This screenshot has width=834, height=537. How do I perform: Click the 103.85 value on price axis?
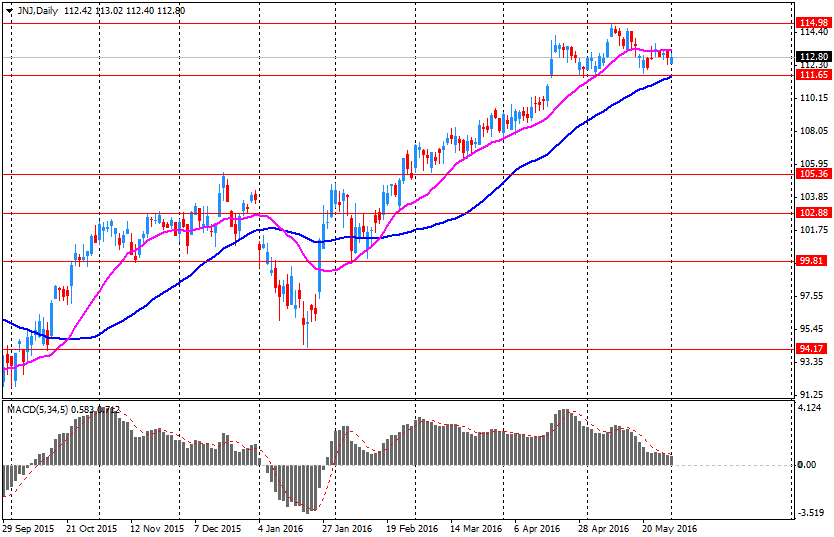coord(814,197)
